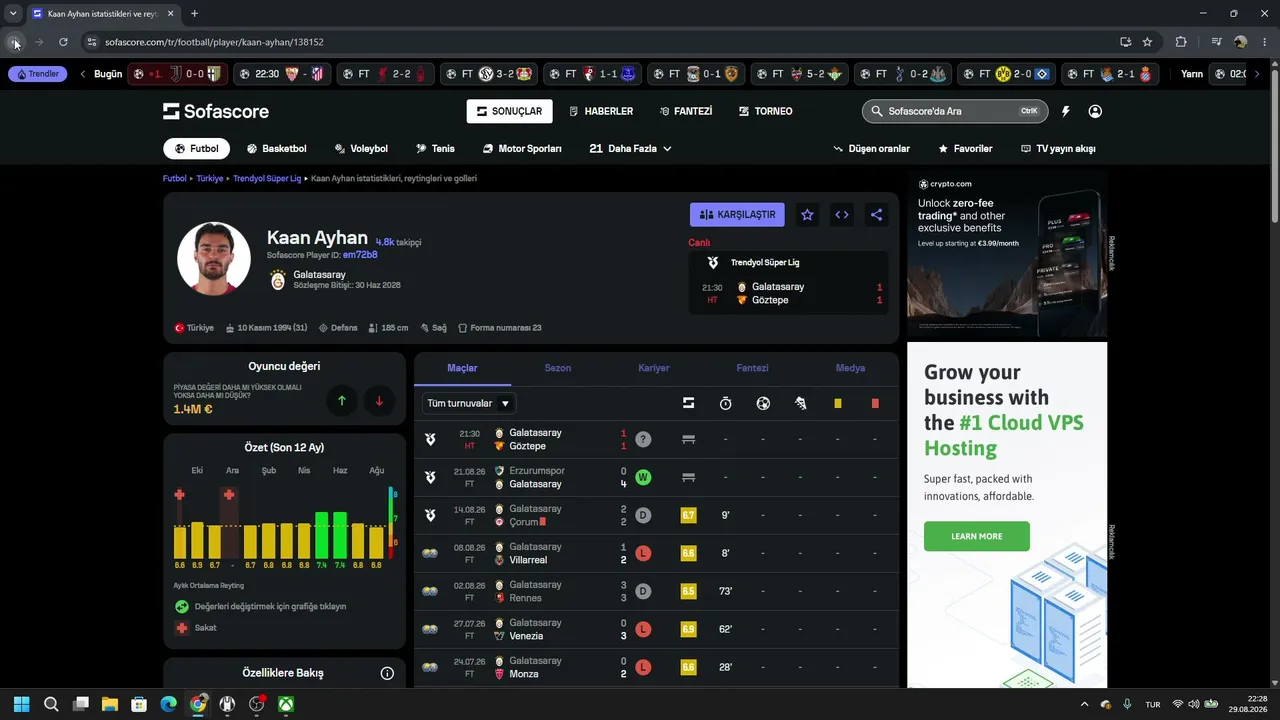The height and width of the screenshot is (720, 1280).
Task: Open the Fantezi player tab
Action: pyautogui.click(x=752, y=368)
